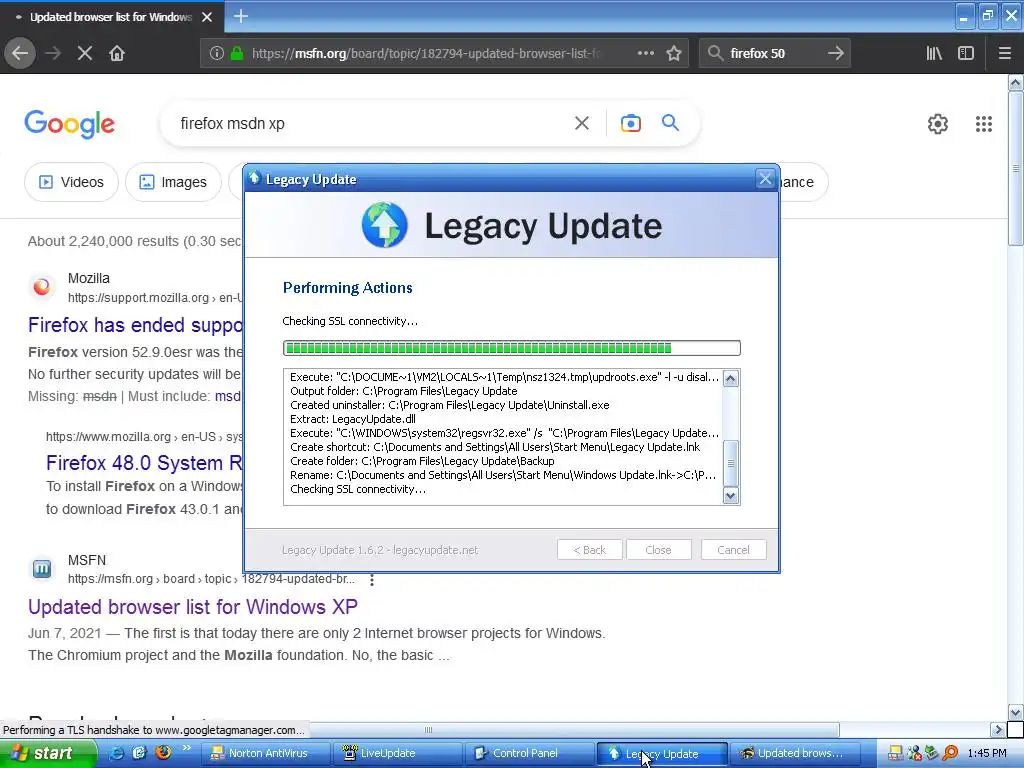Submit the firefox 50 search arrow

point(835,53)
